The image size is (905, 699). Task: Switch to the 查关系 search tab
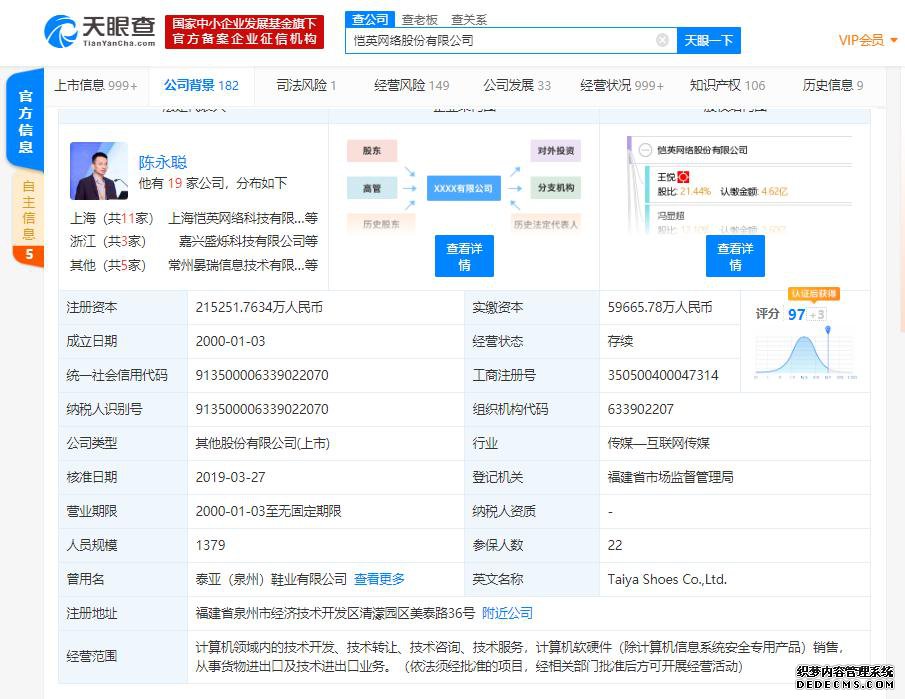point(469,19)
